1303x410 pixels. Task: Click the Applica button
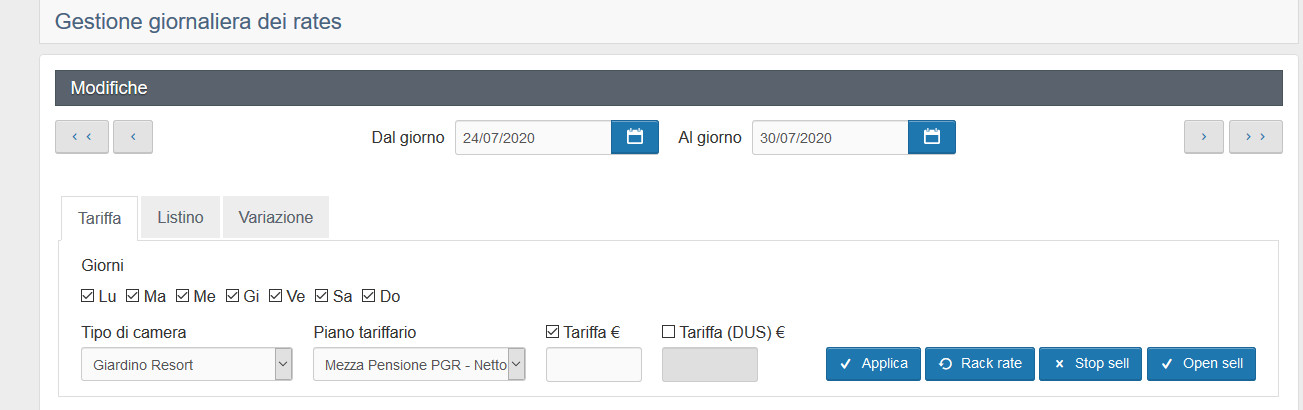874,364
